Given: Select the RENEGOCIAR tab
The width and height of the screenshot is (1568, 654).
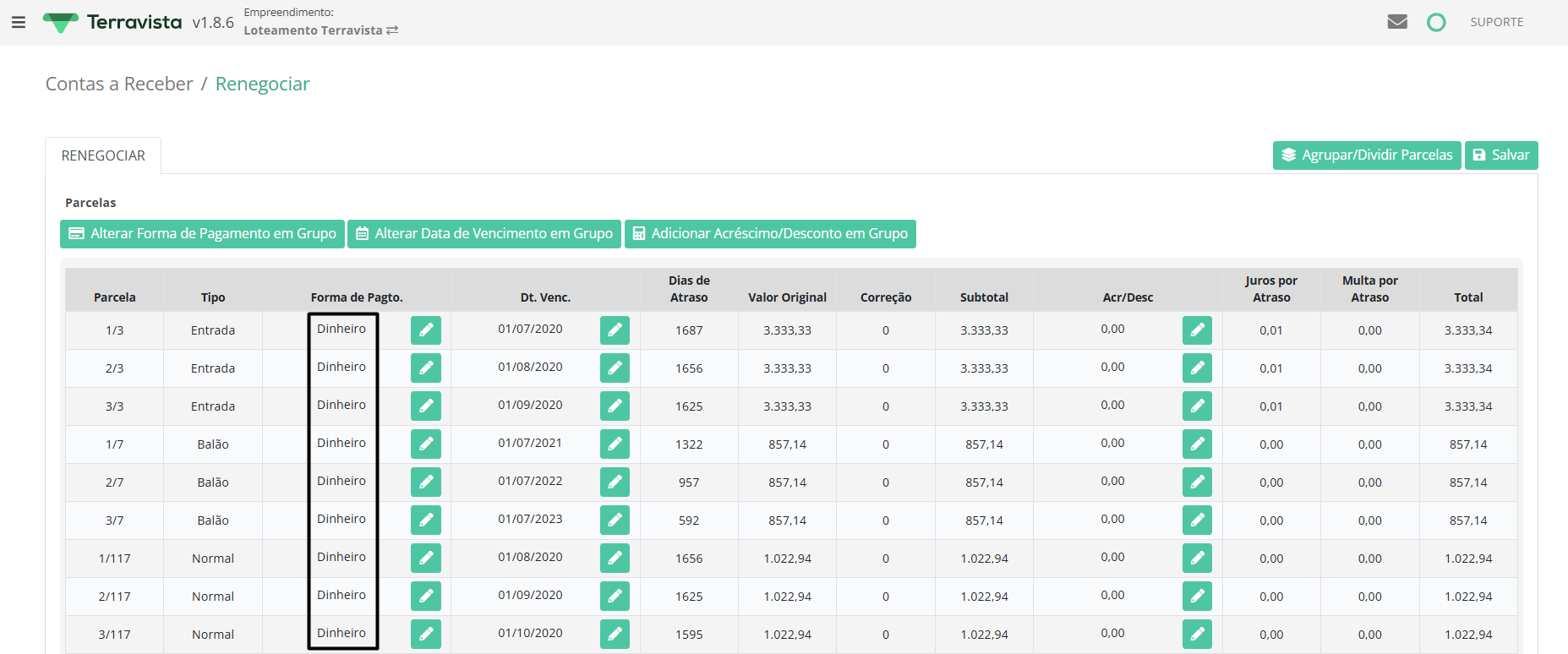Looking at the screenshot, I should tap(103, 155).
